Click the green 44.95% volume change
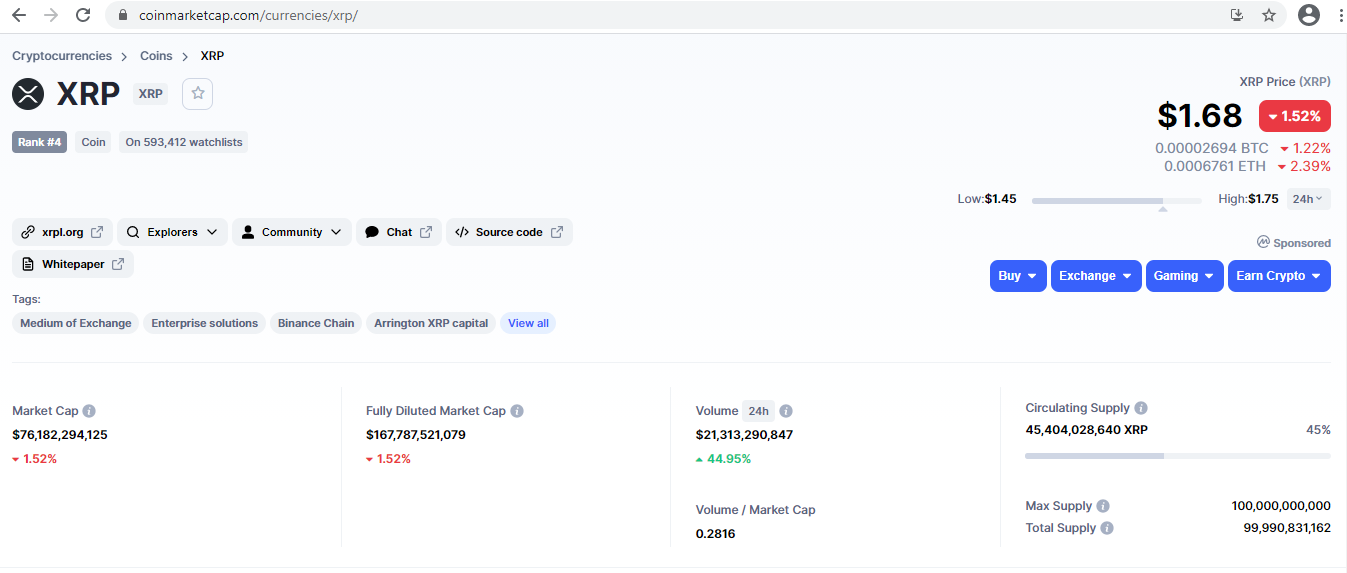The height and width of the screenshot is (573, 1347). [723, 459]
